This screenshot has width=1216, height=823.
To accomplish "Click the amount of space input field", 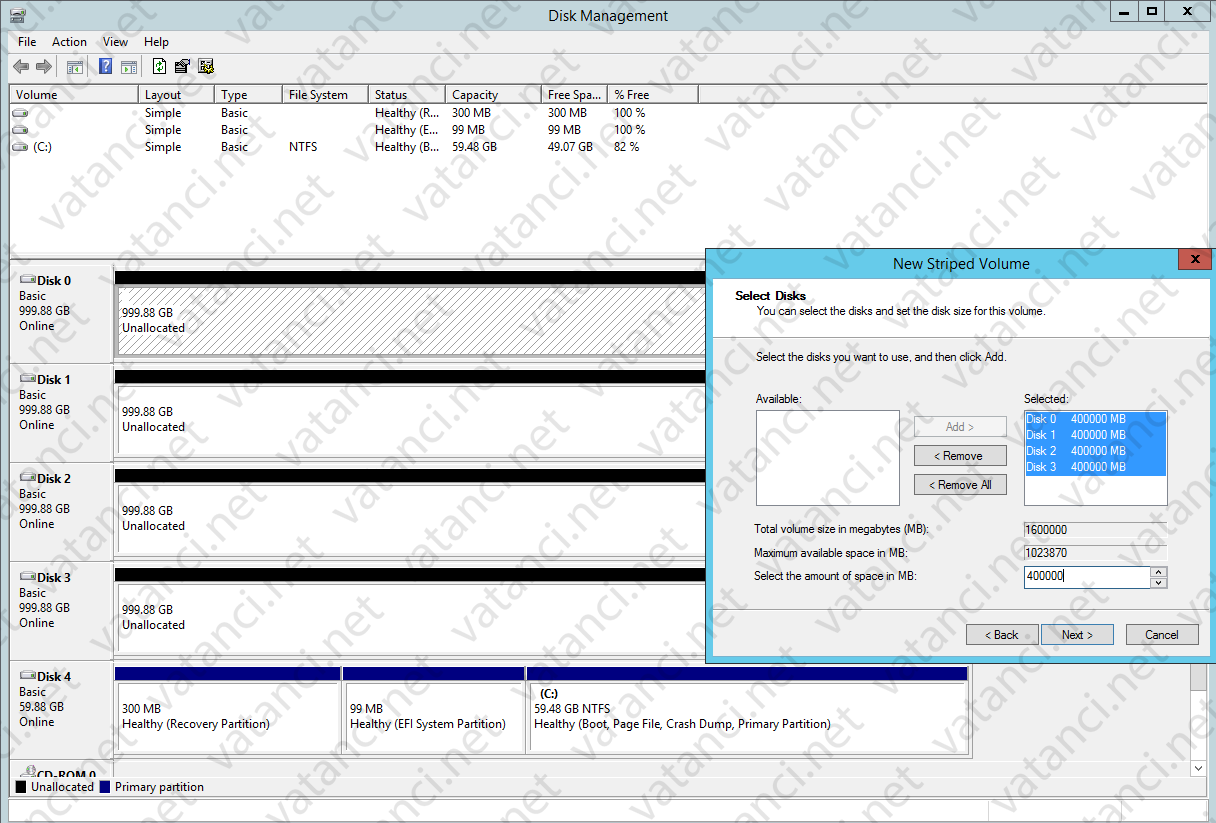I will [1085, 576].
